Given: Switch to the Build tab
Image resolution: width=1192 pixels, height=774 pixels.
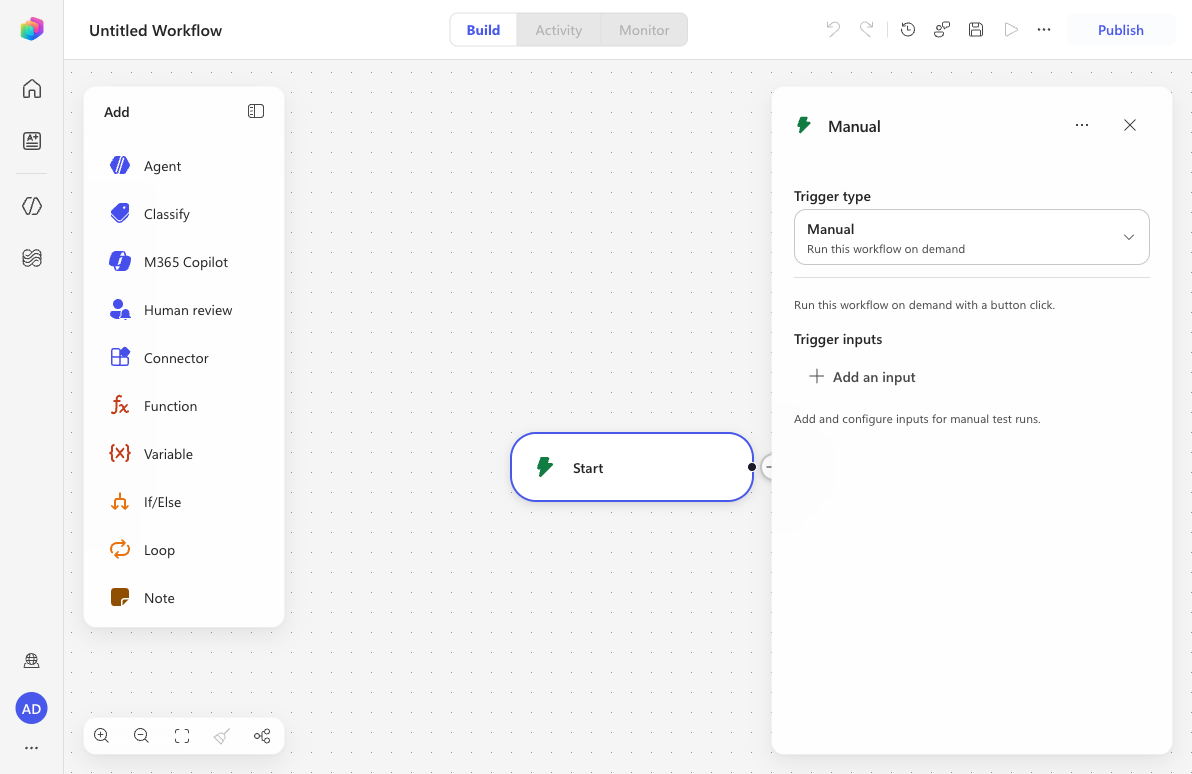Looking at the screenshot, I should (483, 30).
